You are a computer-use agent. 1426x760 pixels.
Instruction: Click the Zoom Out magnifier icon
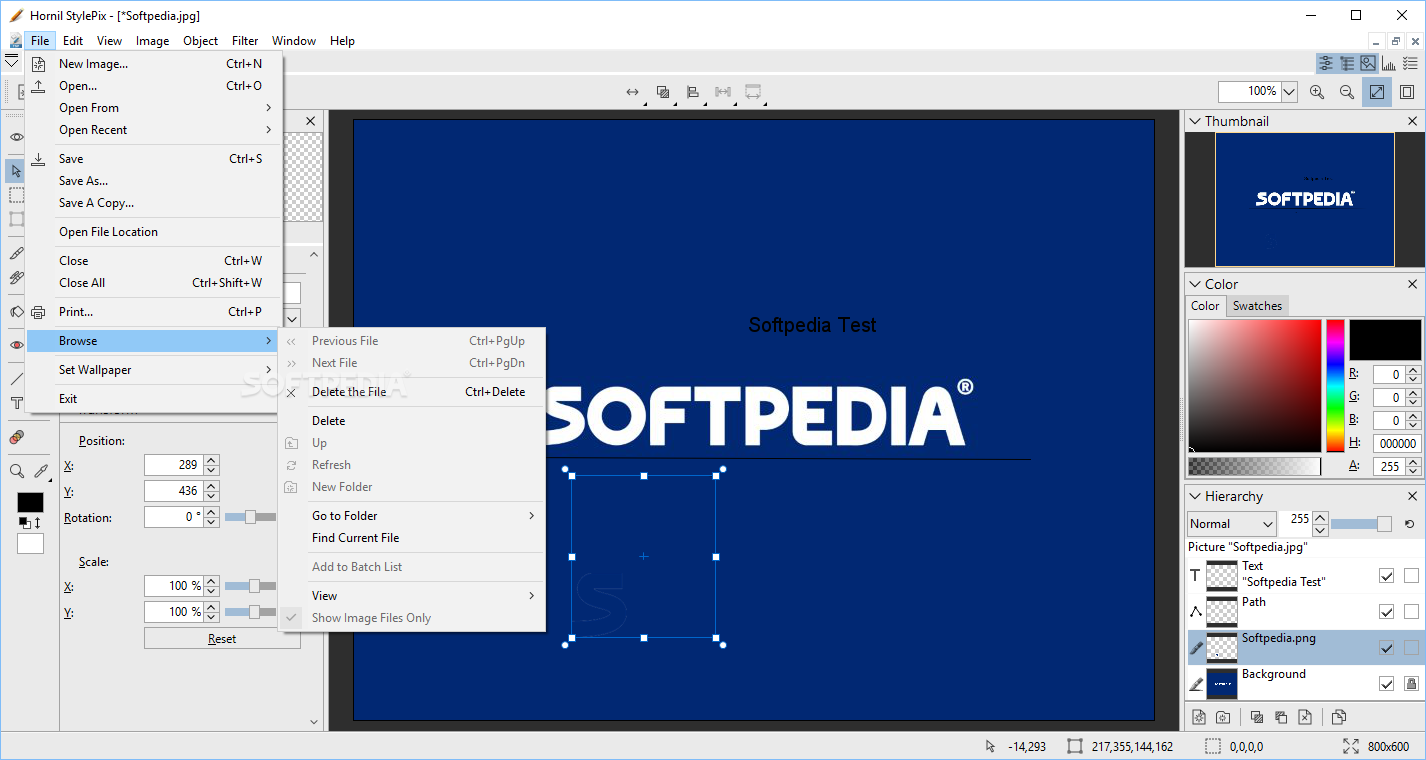tap(1347, 92)
